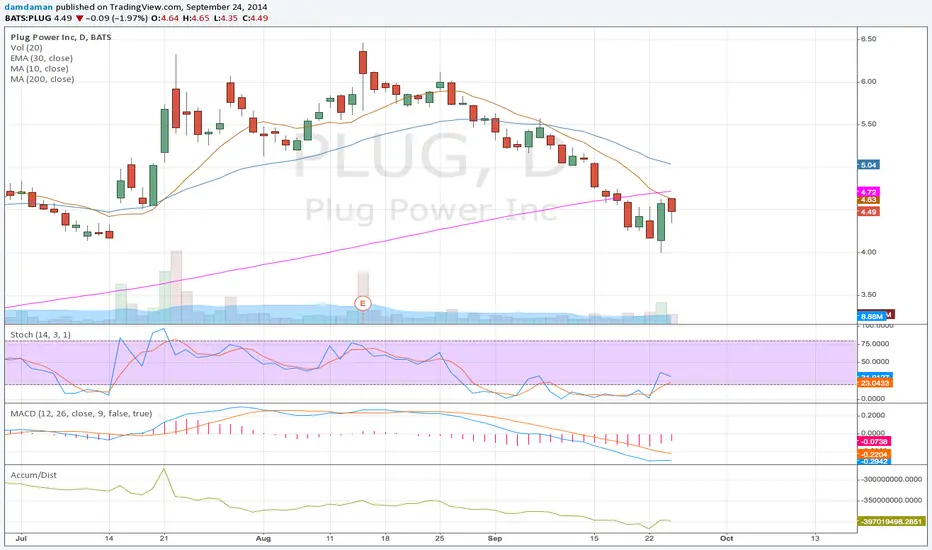Select the 'MA (10, close)' indicator legend
This screenshot has width=932, height=550.
pyautogui.click(x=39, y=68)
